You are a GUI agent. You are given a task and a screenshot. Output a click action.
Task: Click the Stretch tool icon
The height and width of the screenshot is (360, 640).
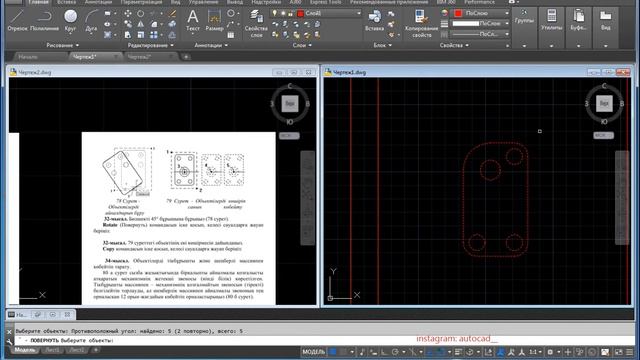128,35
